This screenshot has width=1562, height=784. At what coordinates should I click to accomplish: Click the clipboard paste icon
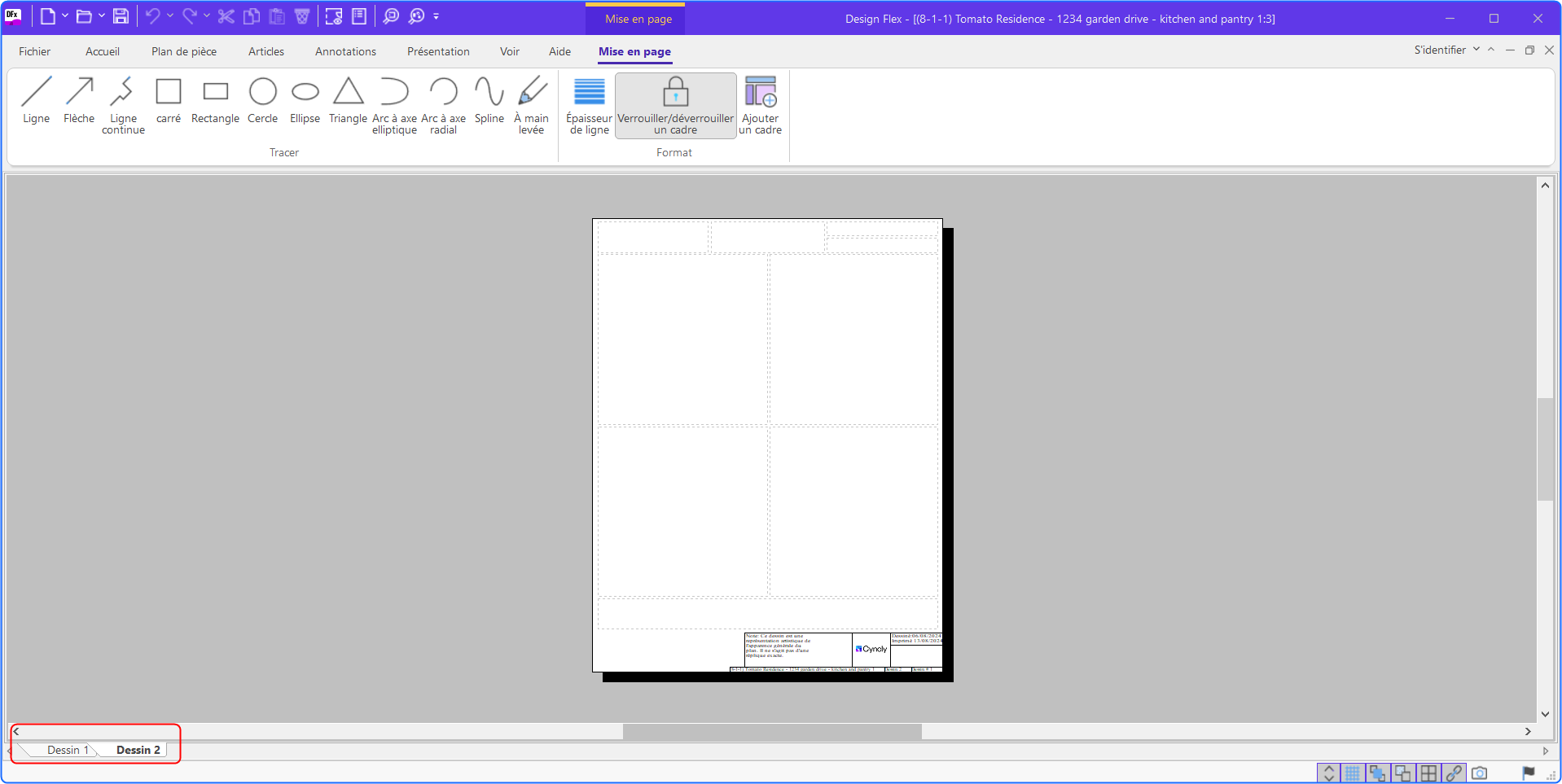pos(277,16)
